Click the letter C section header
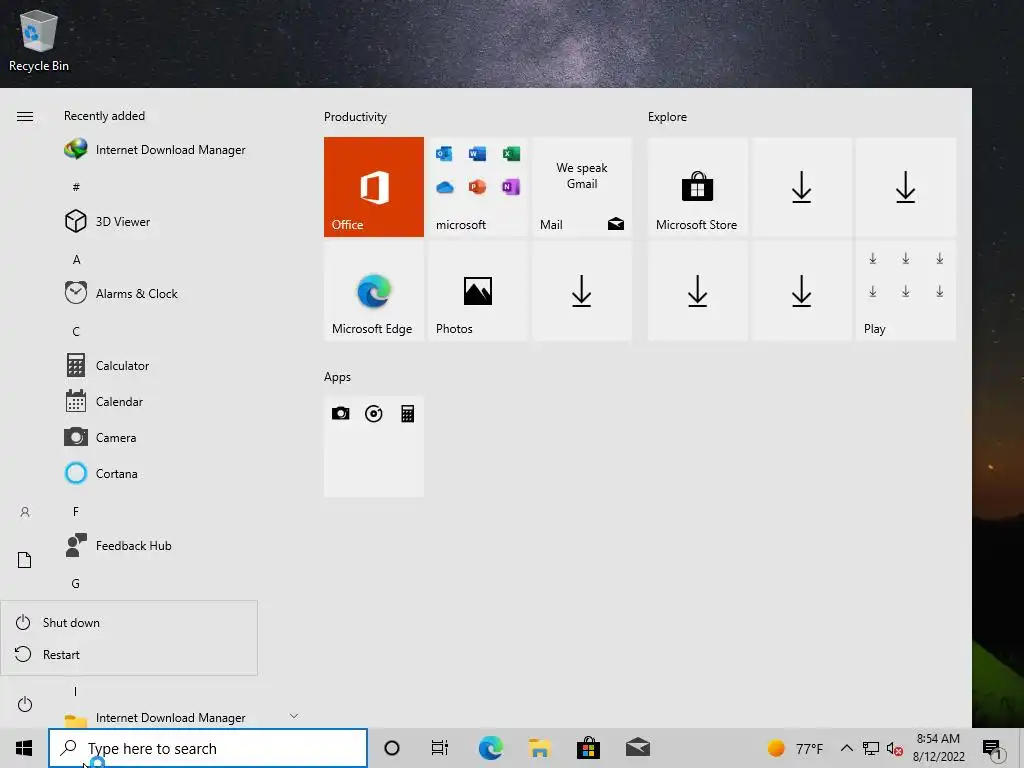 [x=76, y=332]
